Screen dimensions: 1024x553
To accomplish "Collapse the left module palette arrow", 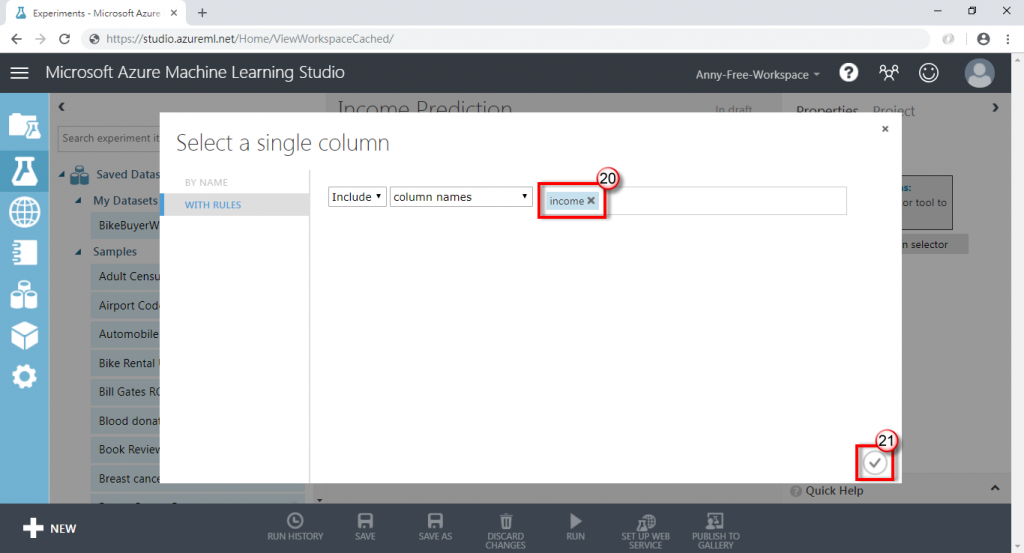I will 61,106.
